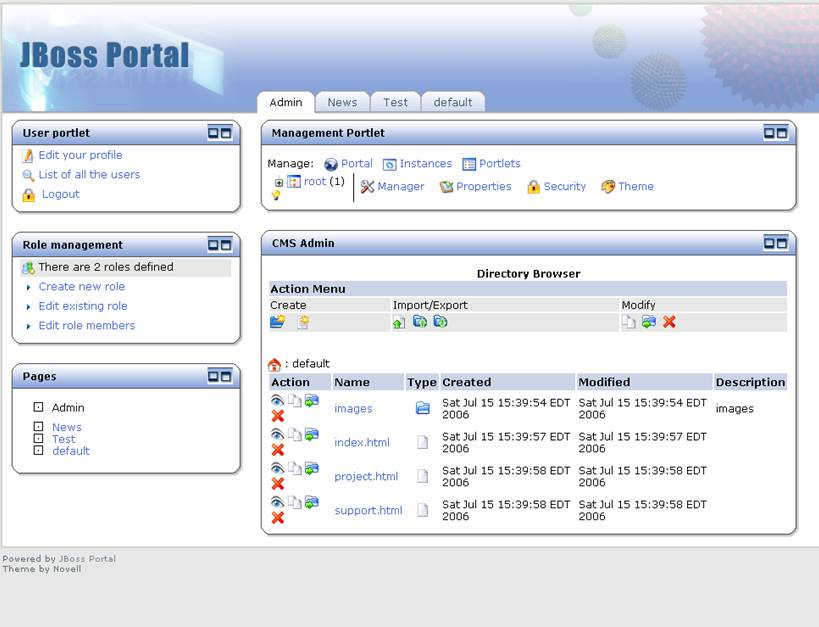819x627 pixels.
Task: Delete the images folder with the red X
Action: (278, 416)
